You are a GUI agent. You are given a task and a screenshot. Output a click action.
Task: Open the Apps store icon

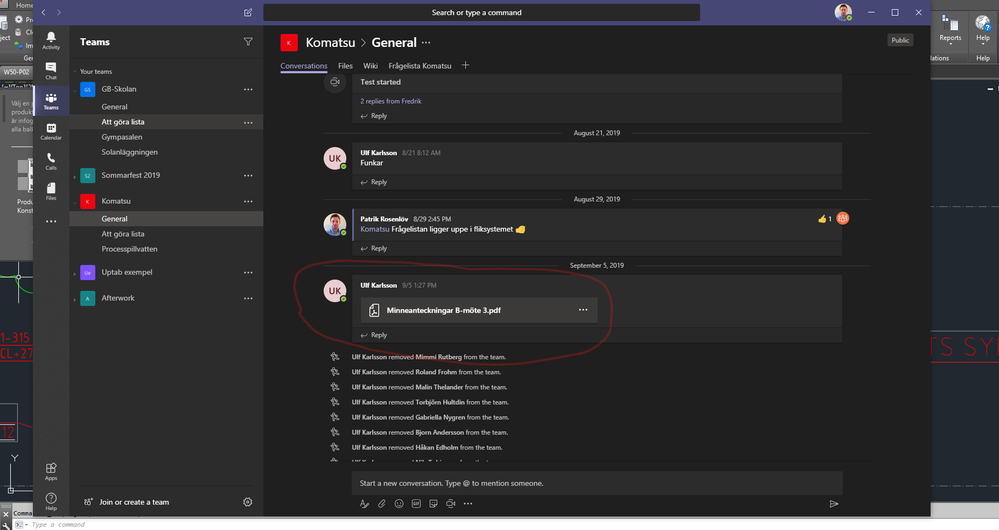click(51, 471)
